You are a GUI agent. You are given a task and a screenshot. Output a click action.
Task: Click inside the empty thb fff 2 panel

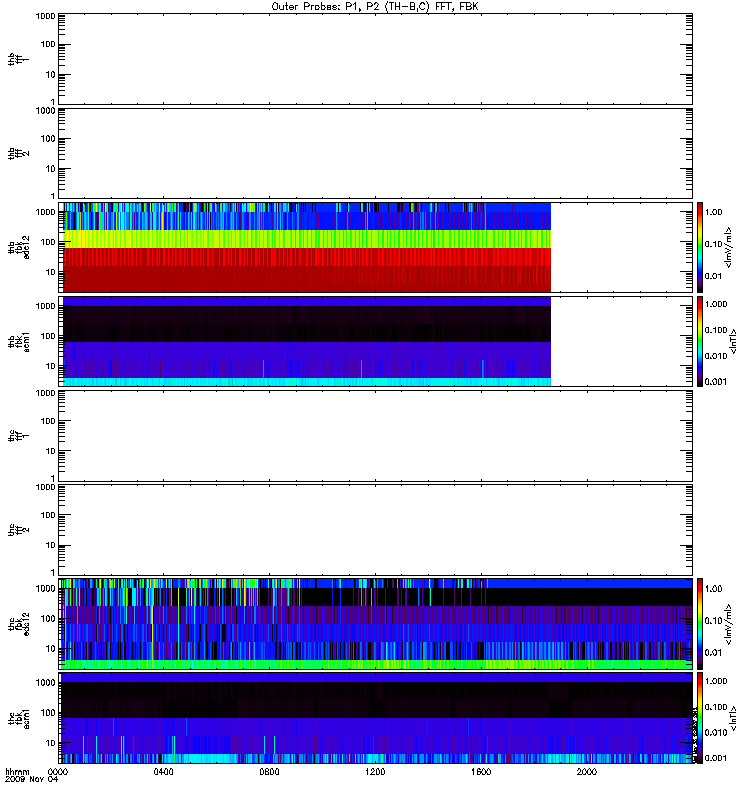click(375, 153)
